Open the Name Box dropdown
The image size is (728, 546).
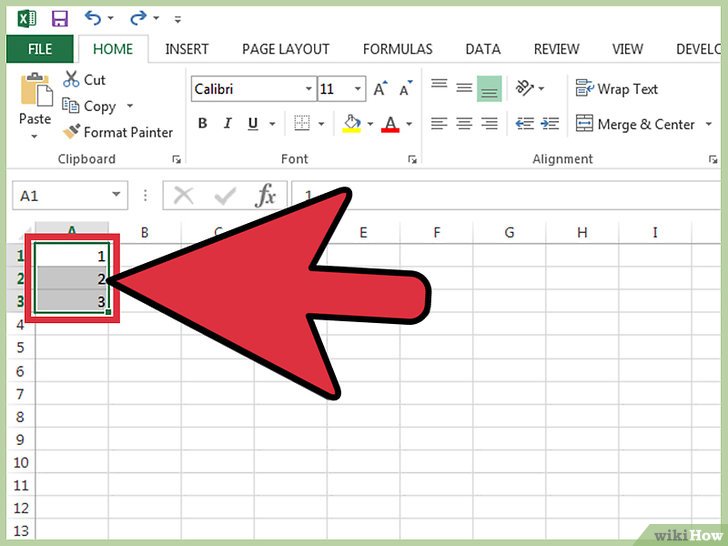pyautogui.click(x=116, y=195)
